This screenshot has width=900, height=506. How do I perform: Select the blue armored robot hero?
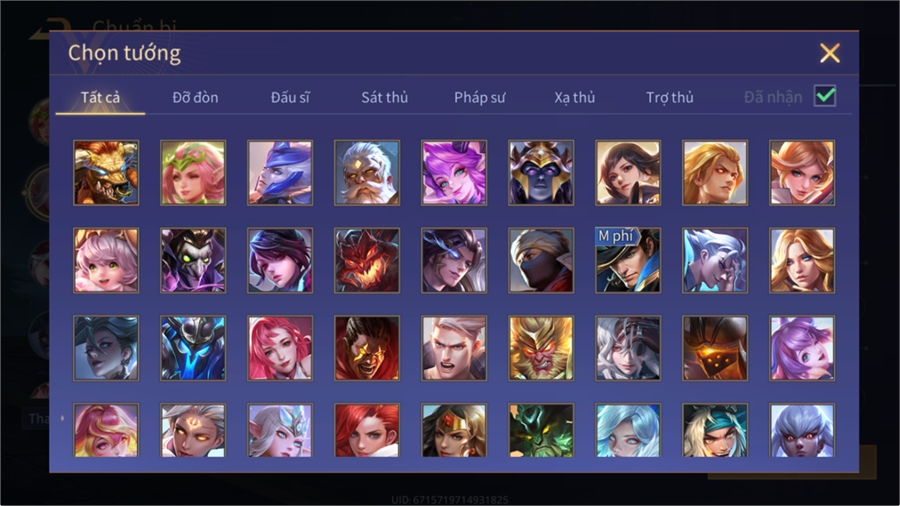pos(193,348)
